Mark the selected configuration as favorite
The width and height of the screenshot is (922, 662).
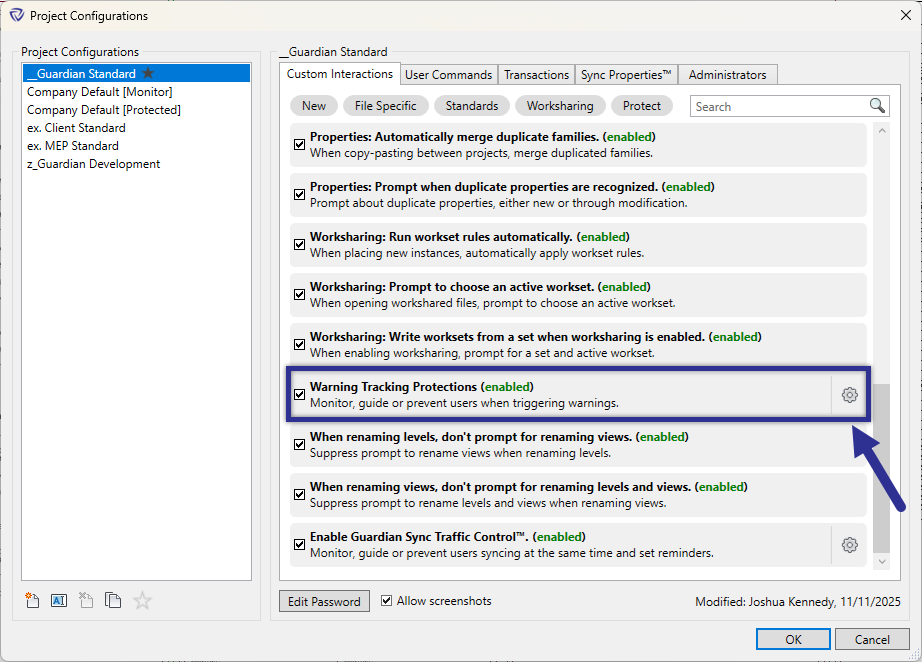tap(141, 600)
